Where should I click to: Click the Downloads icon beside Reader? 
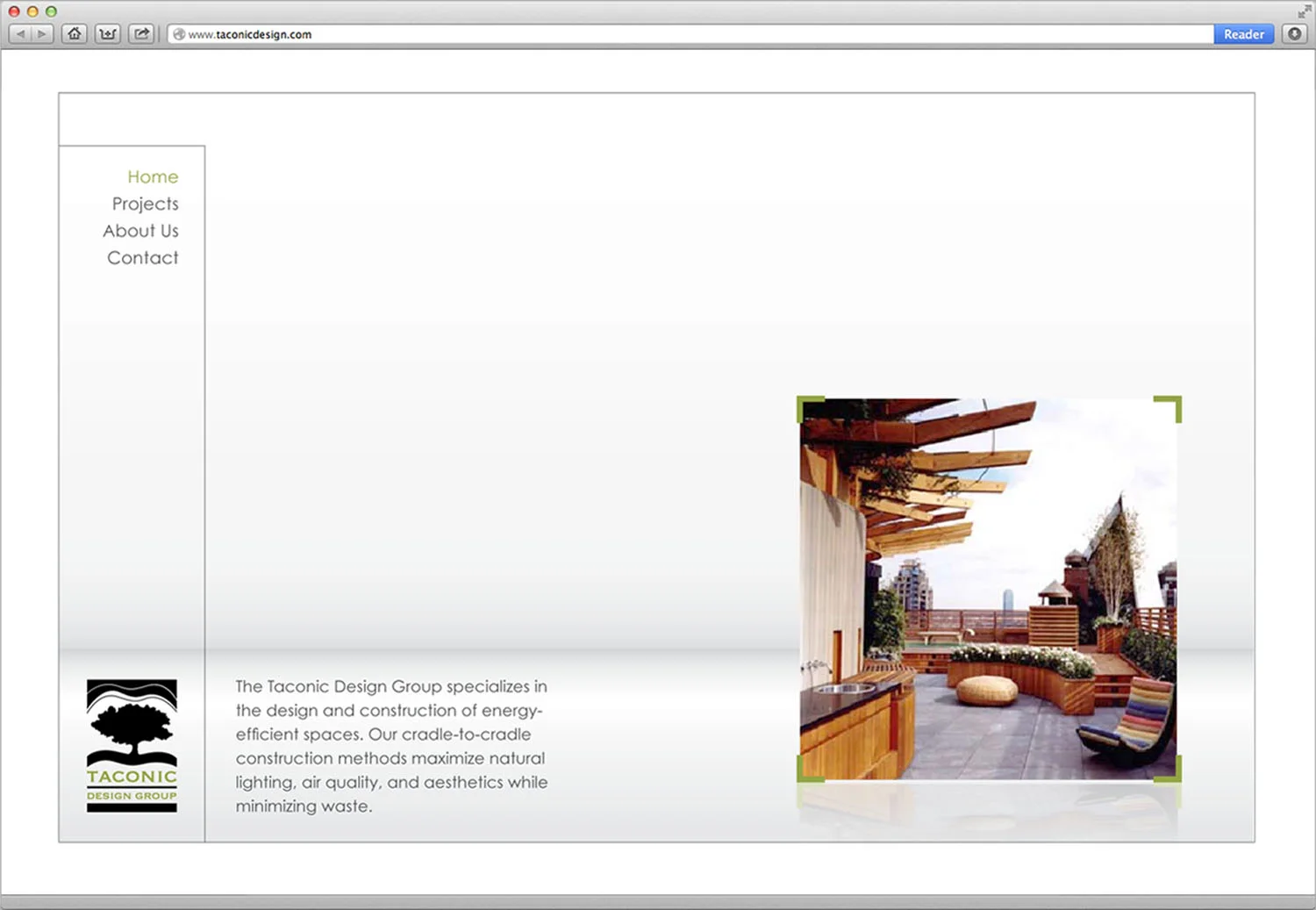pyautogui.click(x=1293, y=33)
